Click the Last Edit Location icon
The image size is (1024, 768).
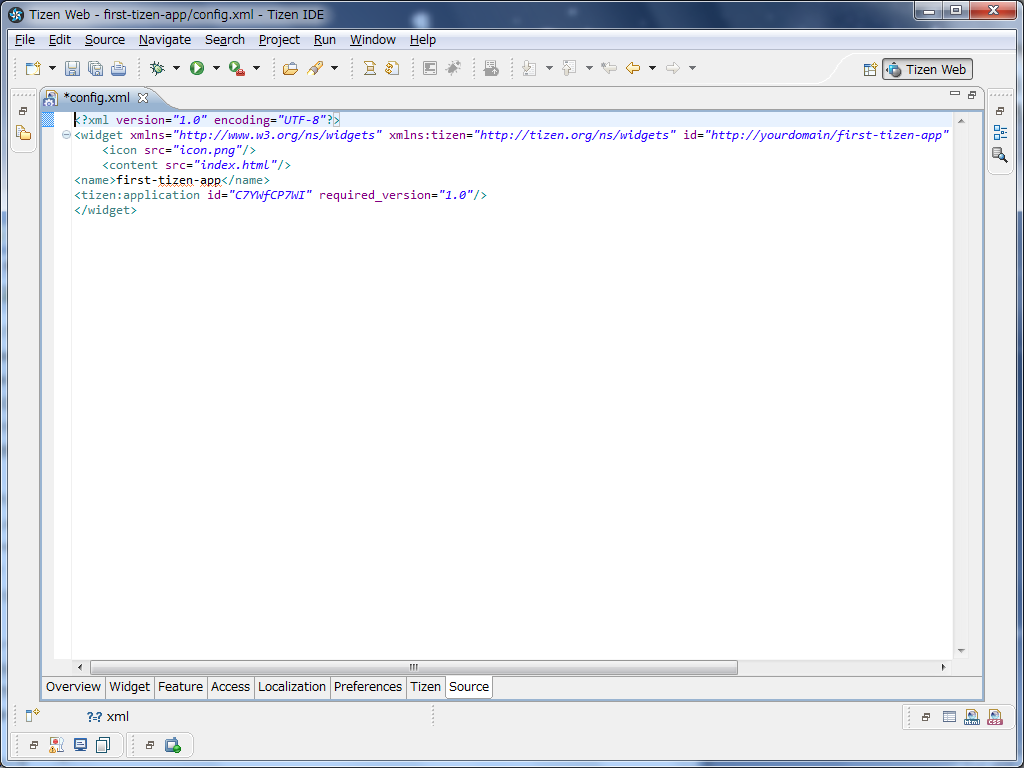coord(609,68)
